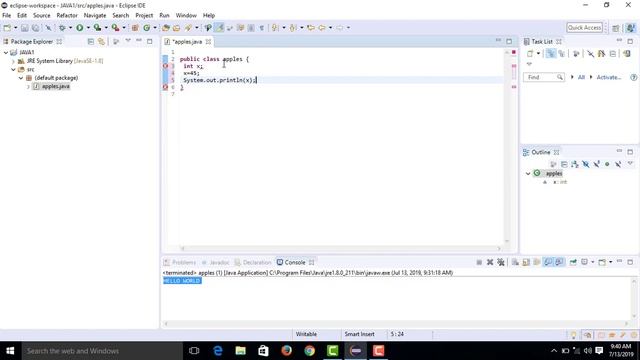The image size is (640, 360).
Task: Toggle Hide Non-Public Members green dot in Outline
Action: click(607, 164)
